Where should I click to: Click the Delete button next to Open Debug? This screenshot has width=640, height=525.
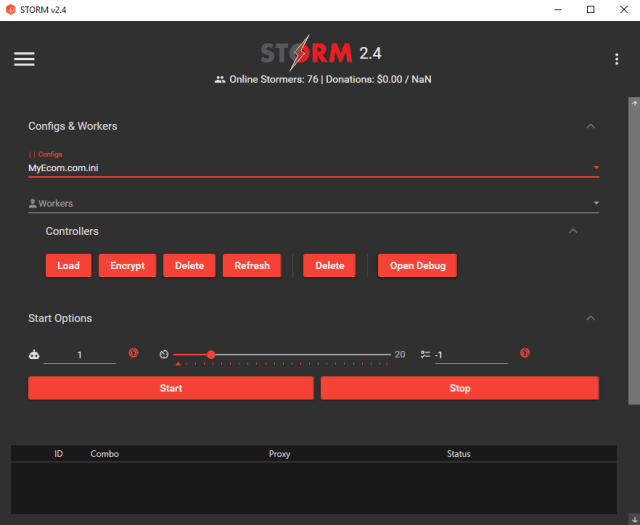(x=329, y=265)
